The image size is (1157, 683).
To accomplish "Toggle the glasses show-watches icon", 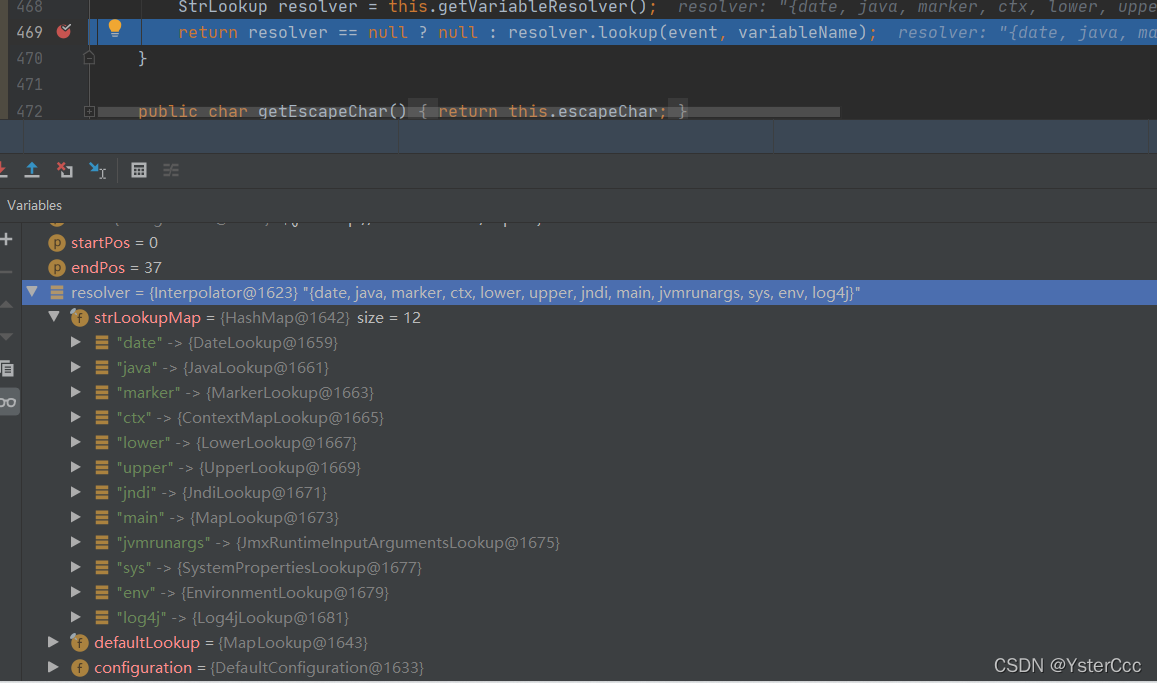I will click(x=8, y=402).
